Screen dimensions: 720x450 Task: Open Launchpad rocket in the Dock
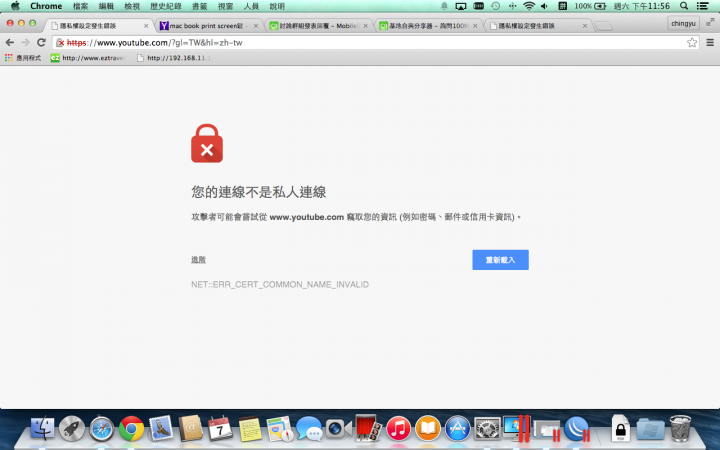click(x=72, y=429)
